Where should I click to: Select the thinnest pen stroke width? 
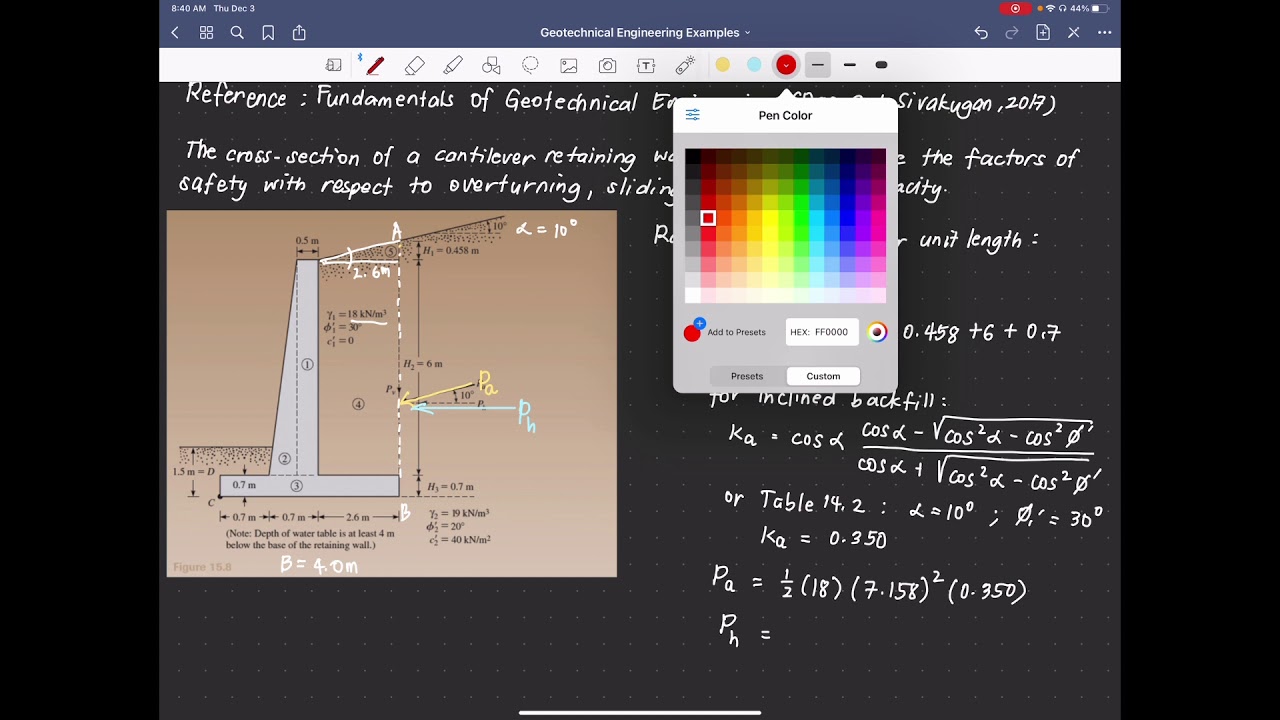[x=817, y=65]
